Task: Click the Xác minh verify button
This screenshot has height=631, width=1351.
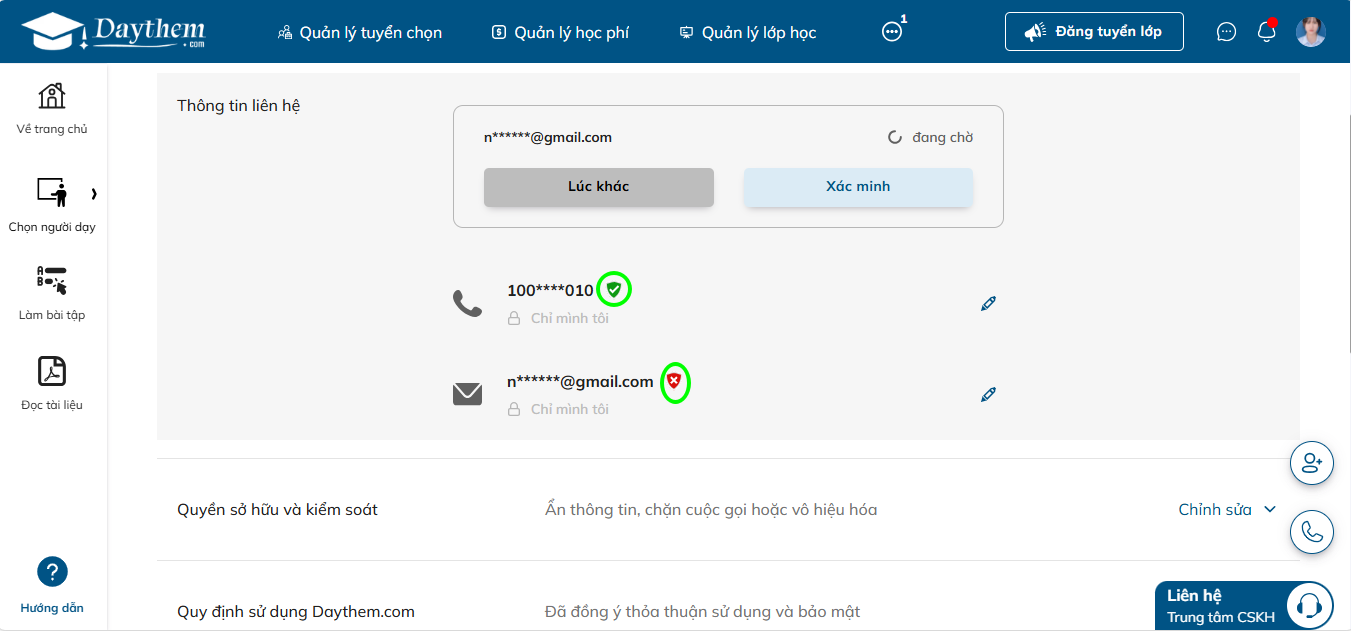Action: pos(858,187)
